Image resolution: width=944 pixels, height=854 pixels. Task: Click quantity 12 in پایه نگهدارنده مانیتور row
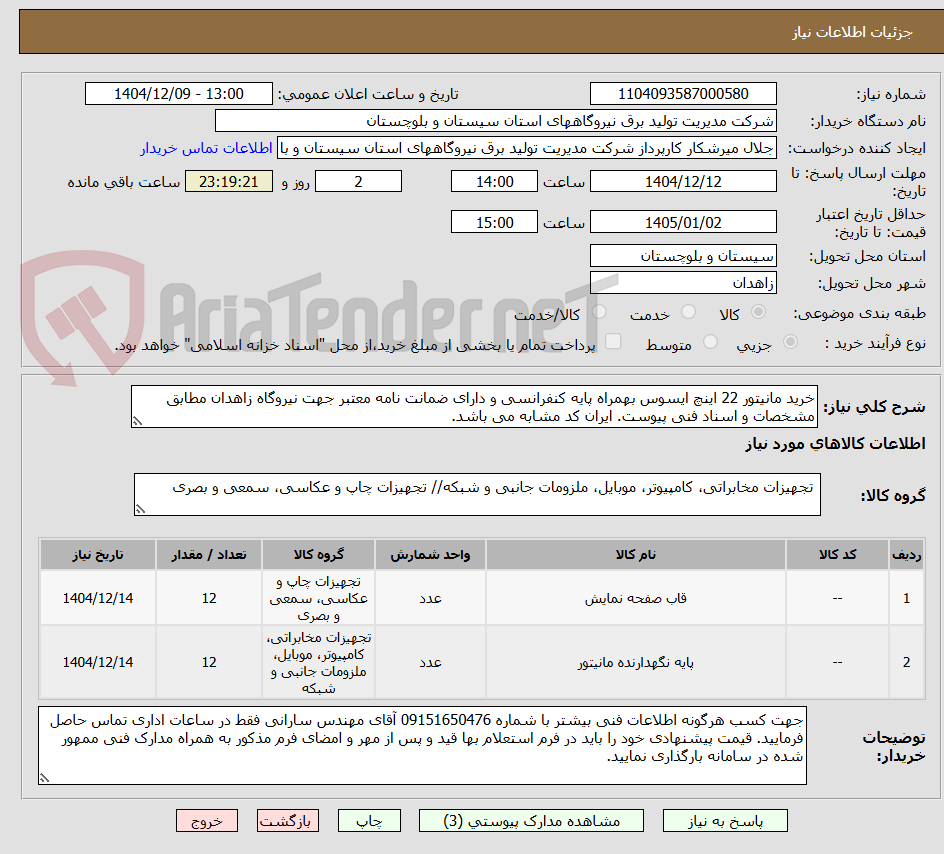[209, 662]
